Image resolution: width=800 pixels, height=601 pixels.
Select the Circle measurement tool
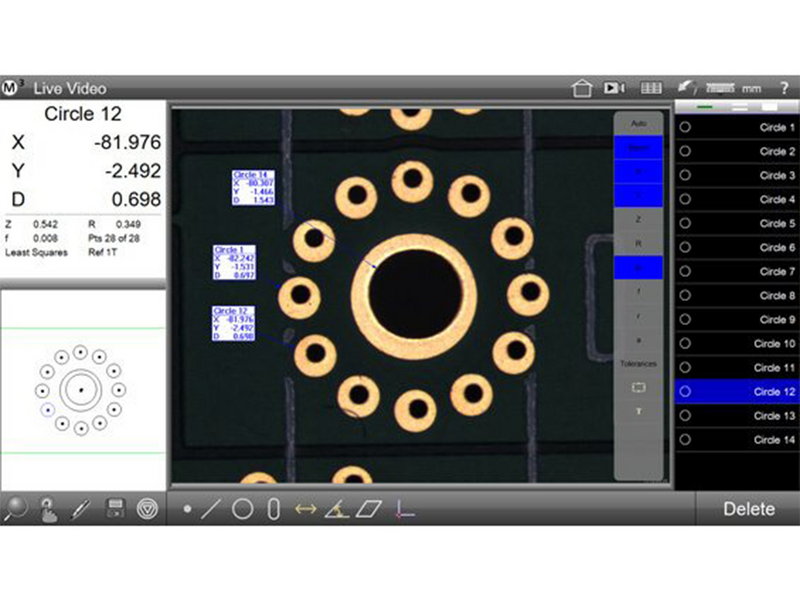pos(242,509)
